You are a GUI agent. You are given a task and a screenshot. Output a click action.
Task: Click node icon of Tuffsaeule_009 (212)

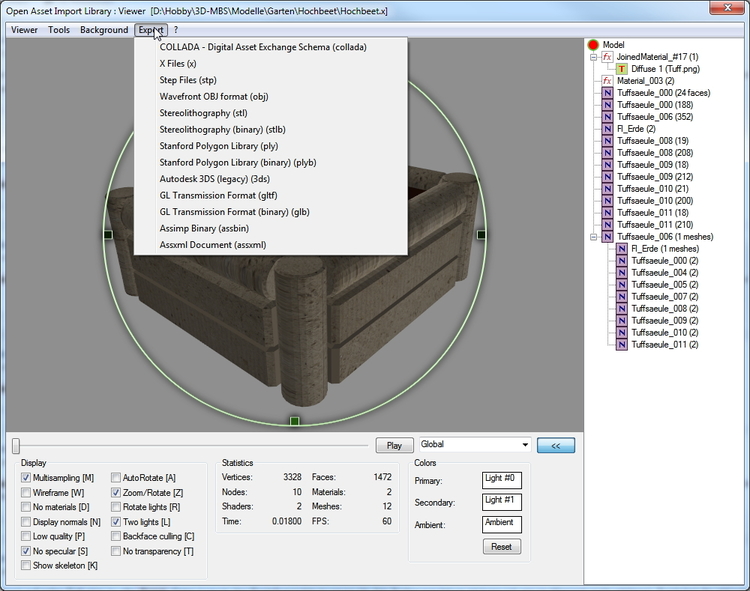pos(607,176)
